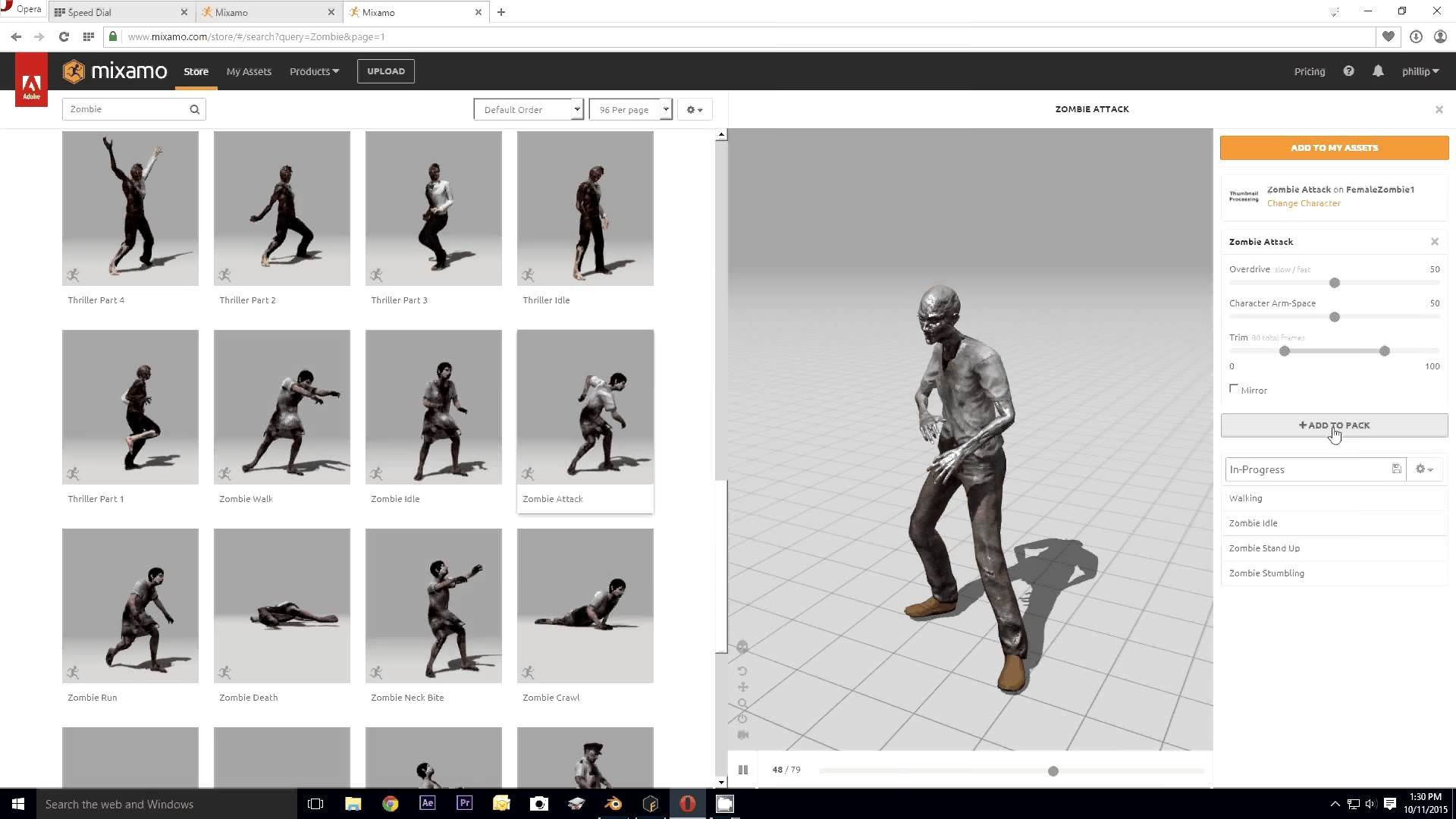Open the Default Order dropdown

pos(529,110)
